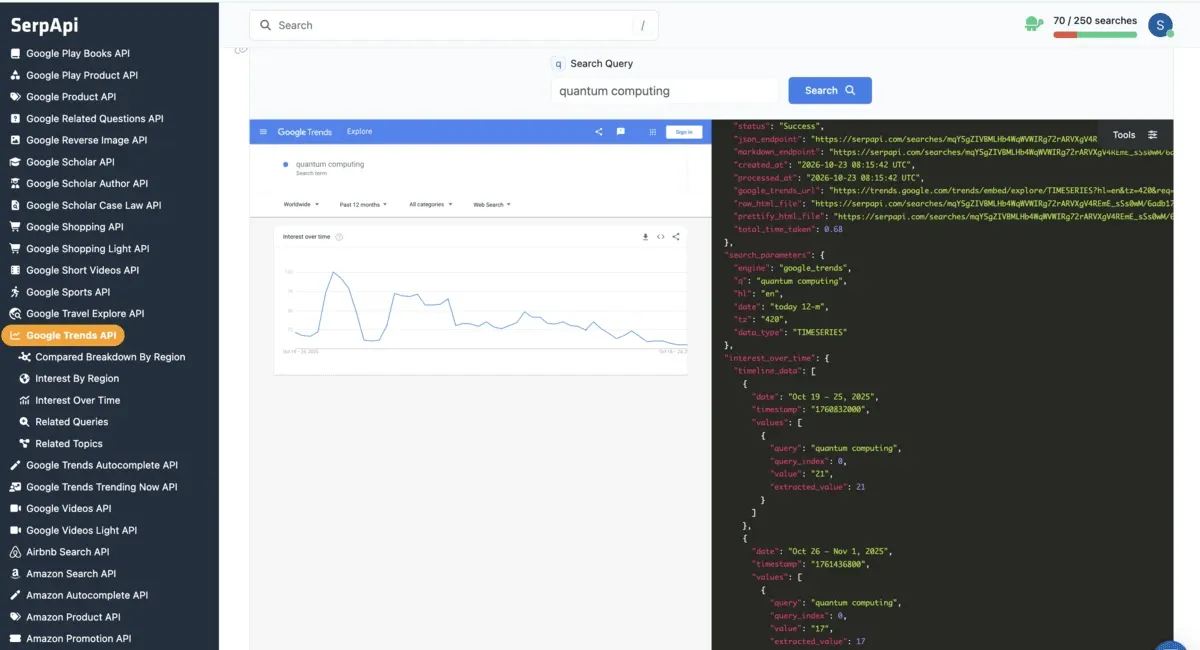Click Google Trends Trending Now API icon

[15, 487]
